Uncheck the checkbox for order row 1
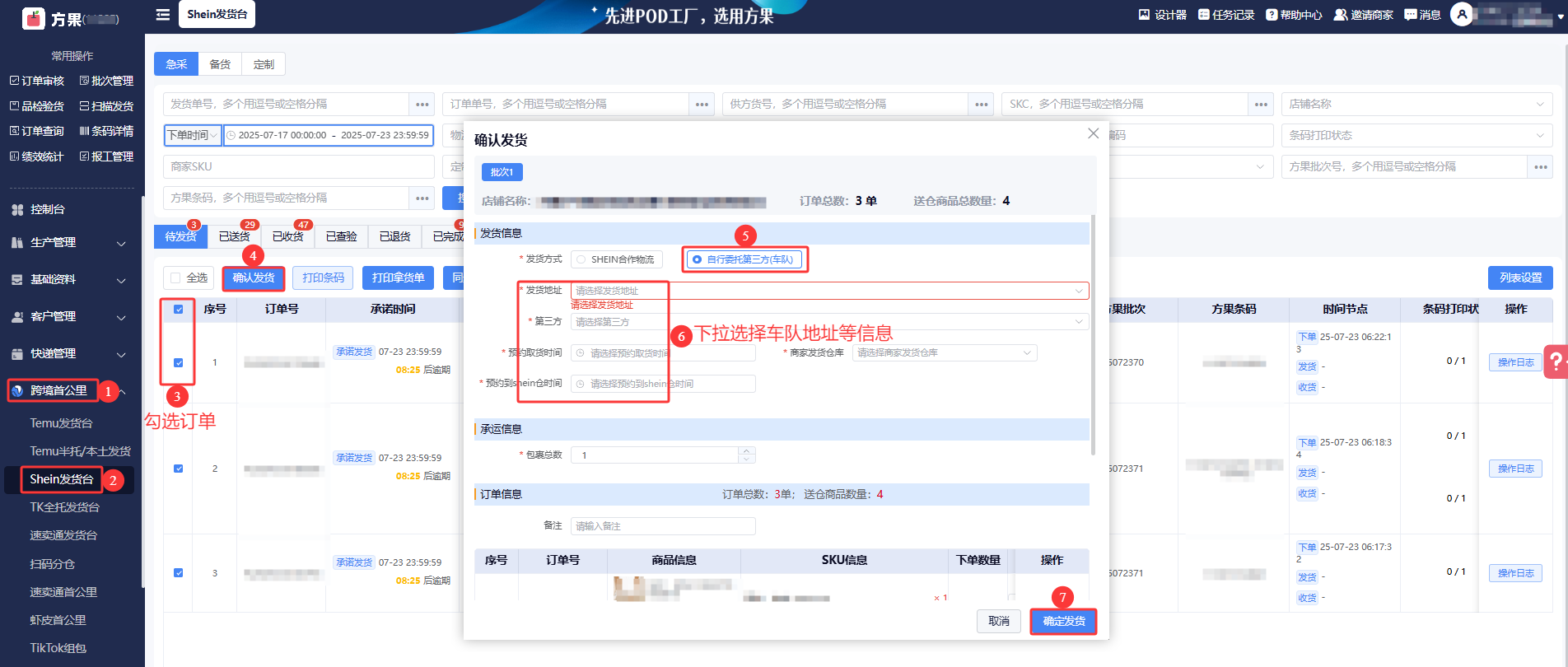Viewport: 1568px width, 667px height. coord(179,362)
